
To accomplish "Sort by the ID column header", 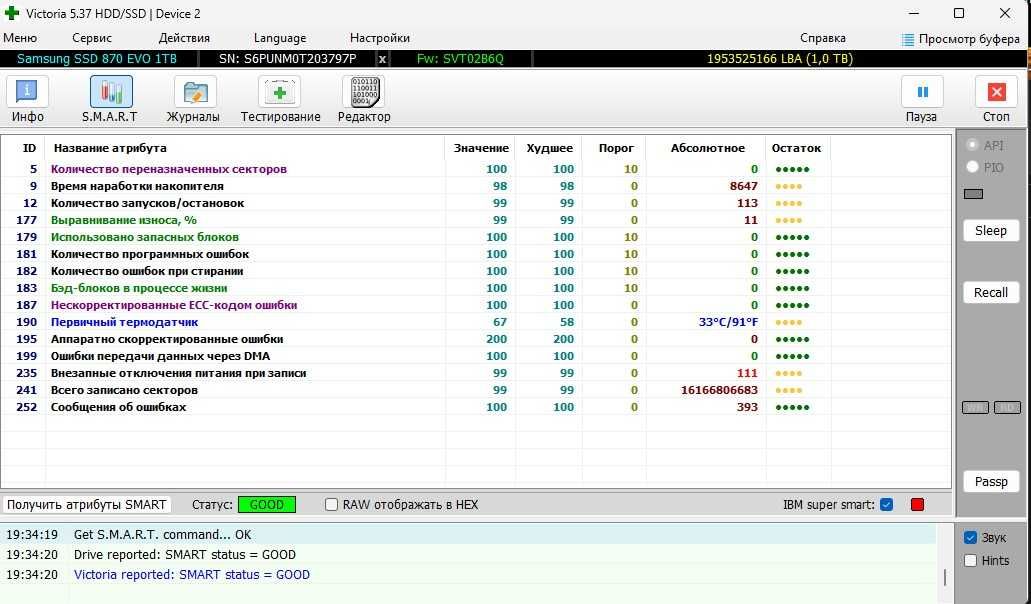I will point(29,148).
